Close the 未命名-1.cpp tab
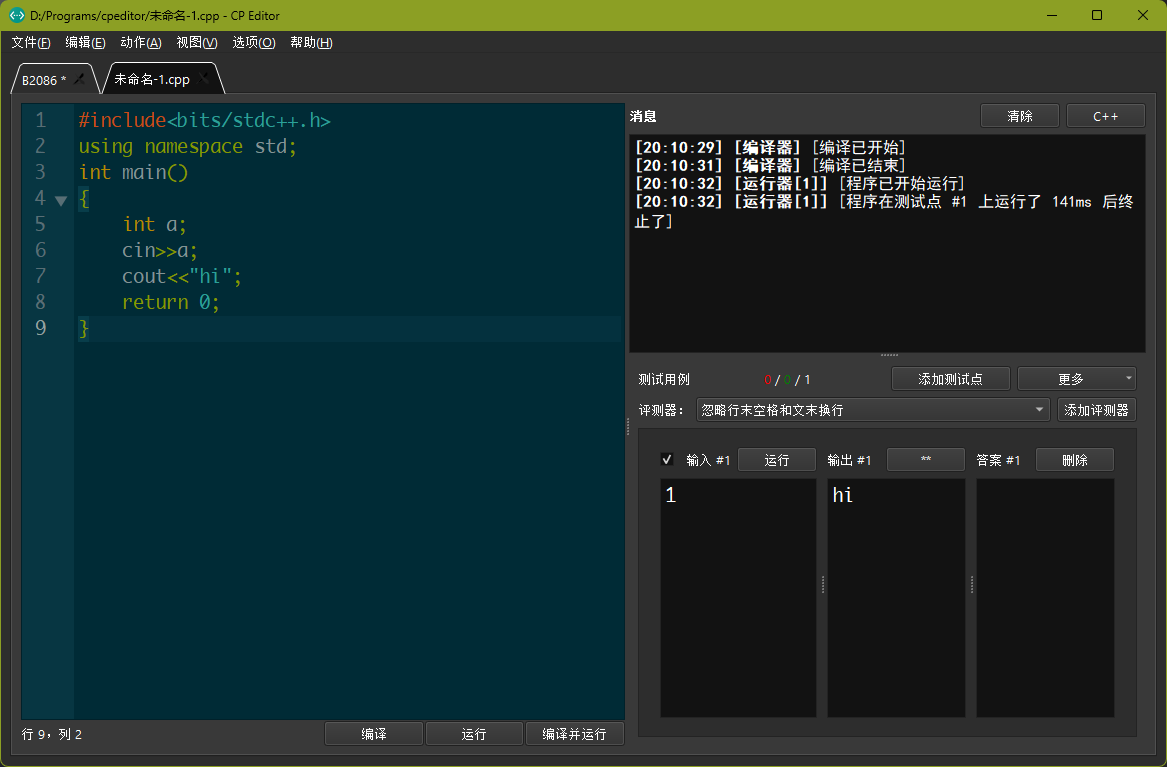This screenshot has width=1167, height=767. [x=204, y=78]
